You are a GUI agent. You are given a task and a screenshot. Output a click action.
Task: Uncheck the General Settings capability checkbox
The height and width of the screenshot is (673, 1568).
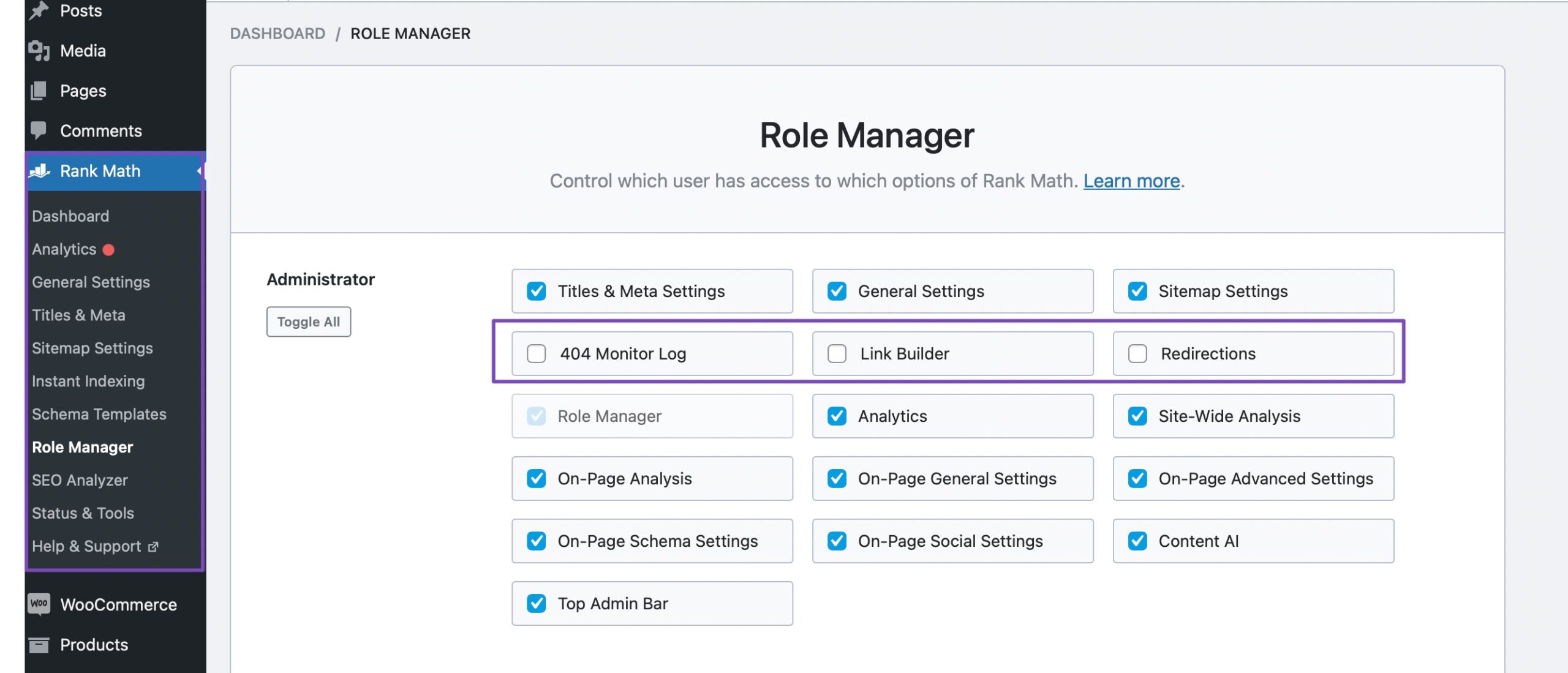click(x=837, y=291)
